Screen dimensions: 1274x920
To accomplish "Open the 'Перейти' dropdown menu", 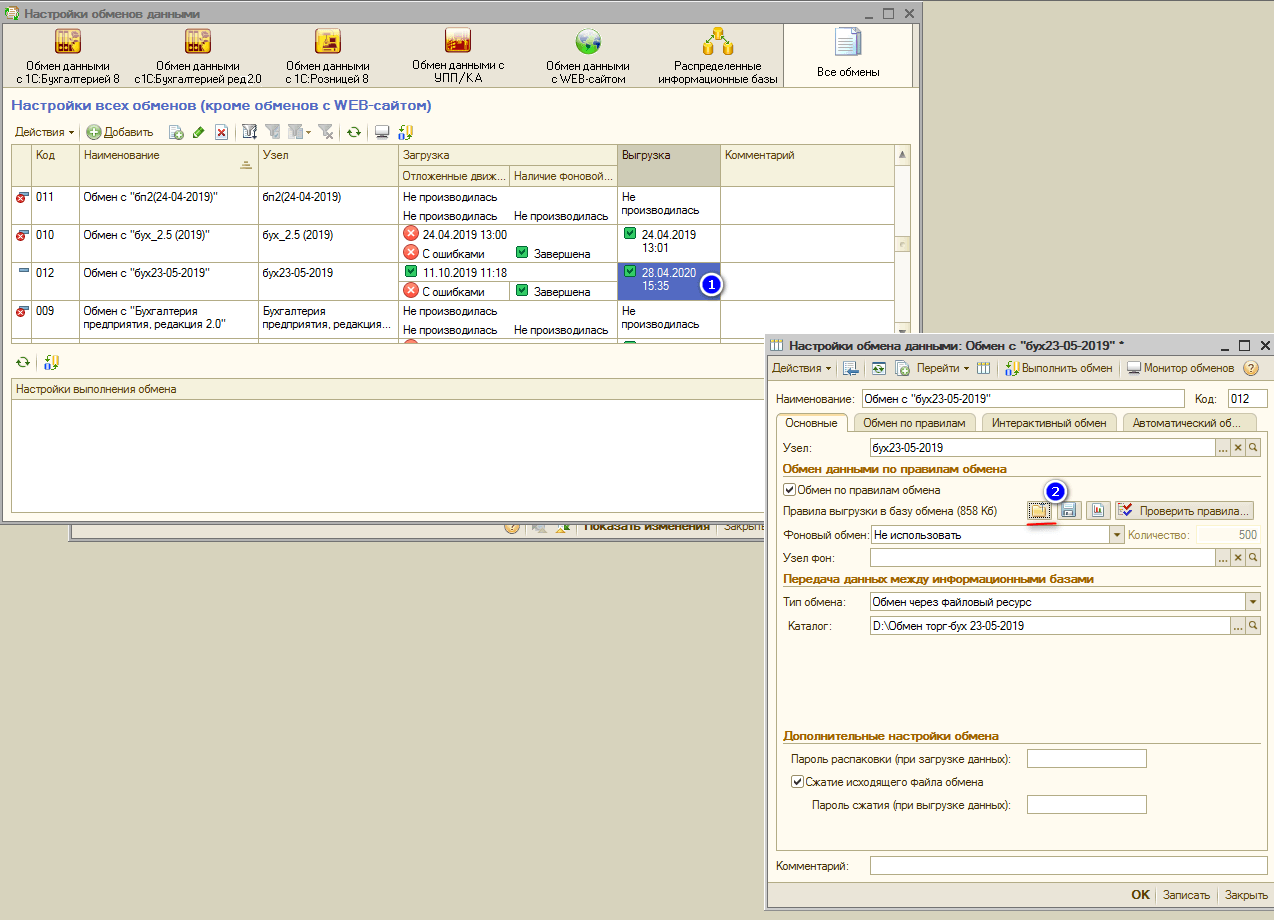I will [943, 368].
